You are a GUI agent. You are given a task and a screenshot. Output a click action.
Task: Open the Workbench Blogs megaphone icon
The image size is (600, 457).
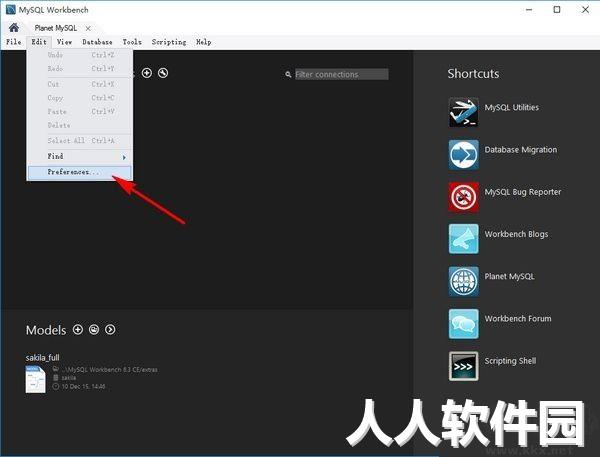(463, 239)
